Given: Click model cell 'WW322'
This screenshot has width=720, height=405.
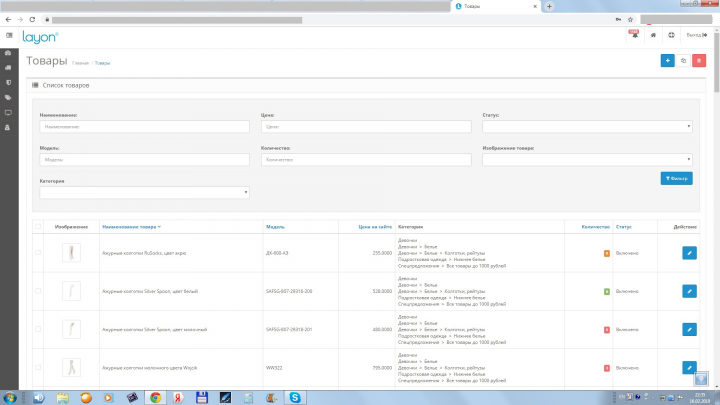Looking at the screenshot, I should tap(274, 368).
